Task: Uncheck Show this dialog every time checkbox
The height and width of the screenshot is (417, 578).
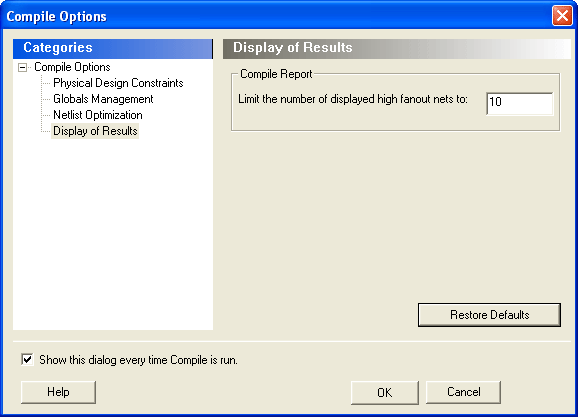Action: click(27, 359)
